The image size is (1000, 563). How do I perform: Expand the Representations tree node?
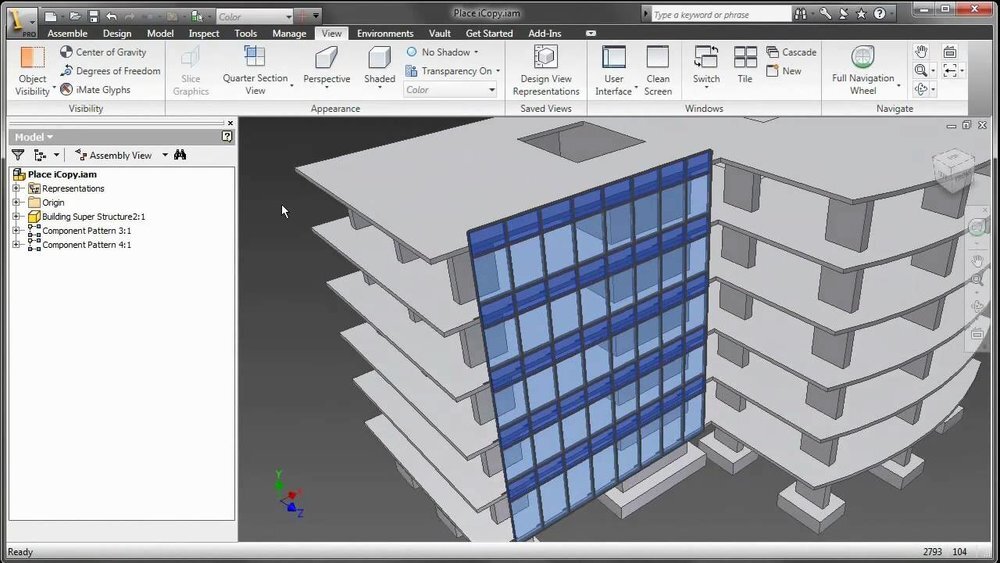pyautogui.click(x=17, y=188)
